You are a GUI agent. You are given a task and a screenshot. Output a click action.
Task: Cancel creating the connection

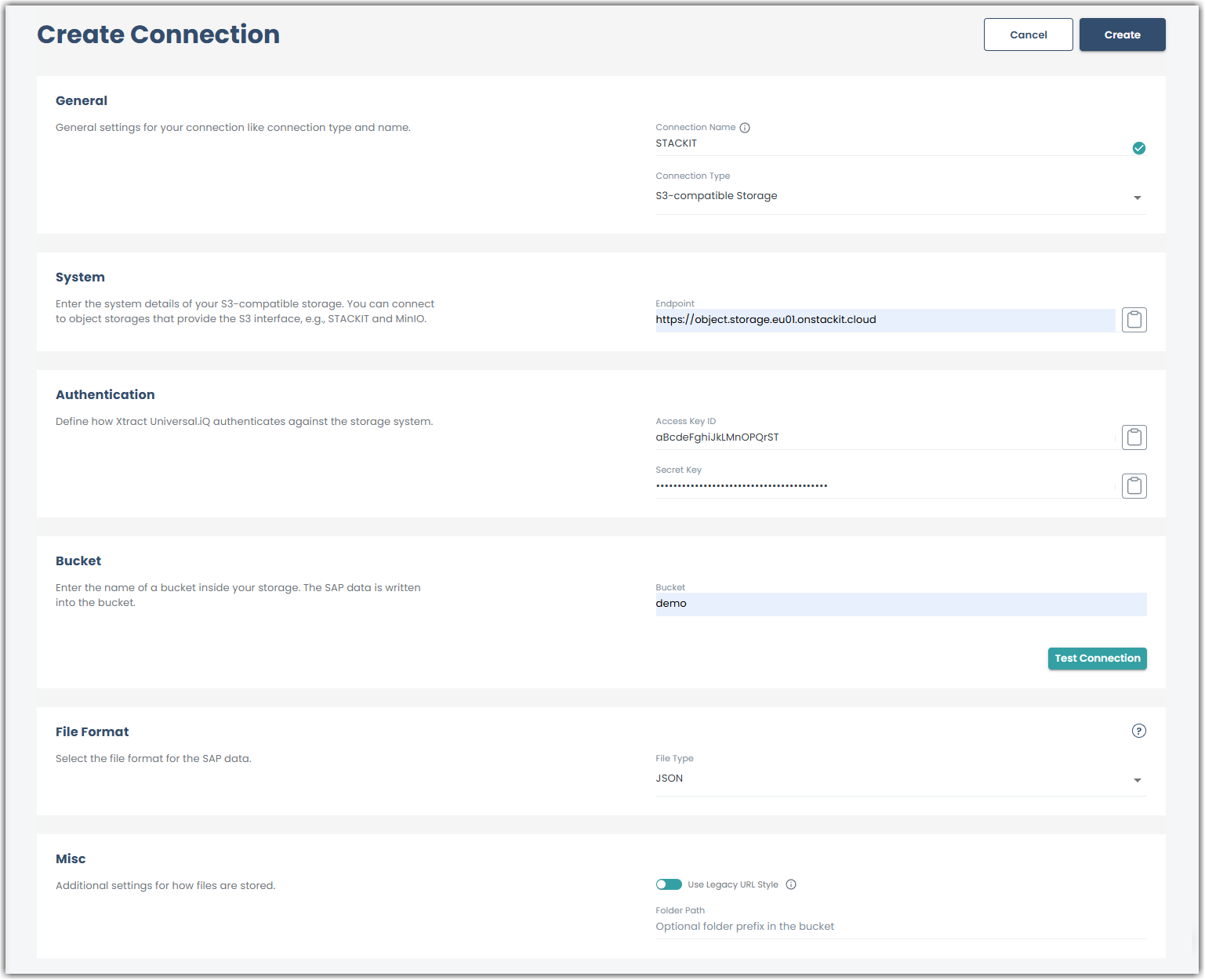pyautogui.click(x=1028, y=34)
